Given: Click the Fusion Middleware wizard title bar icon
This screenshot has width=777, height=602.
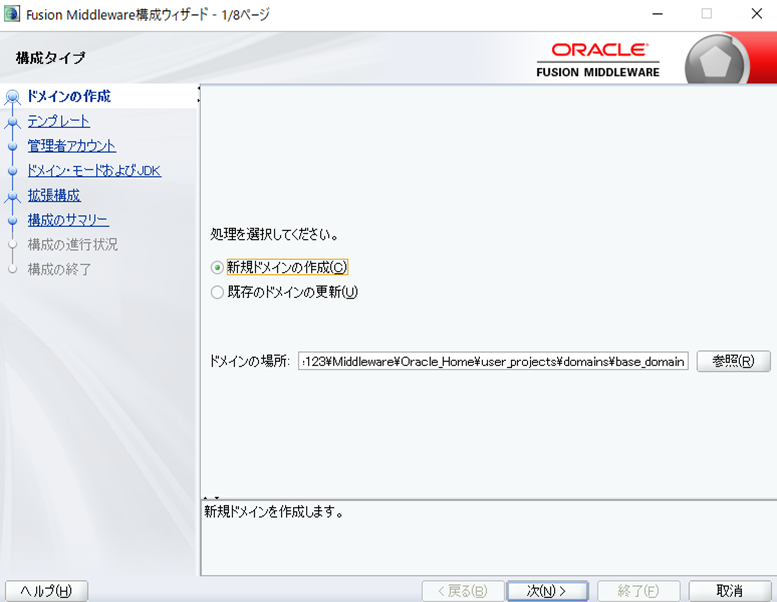Looking at the screenshot, I should pos(12,14).
